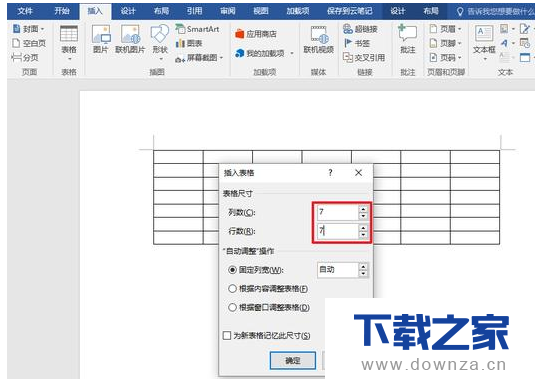The image size is (535, 383).
Task: Insert an online picture (联机图片)
Action: (x=130, y=39)
